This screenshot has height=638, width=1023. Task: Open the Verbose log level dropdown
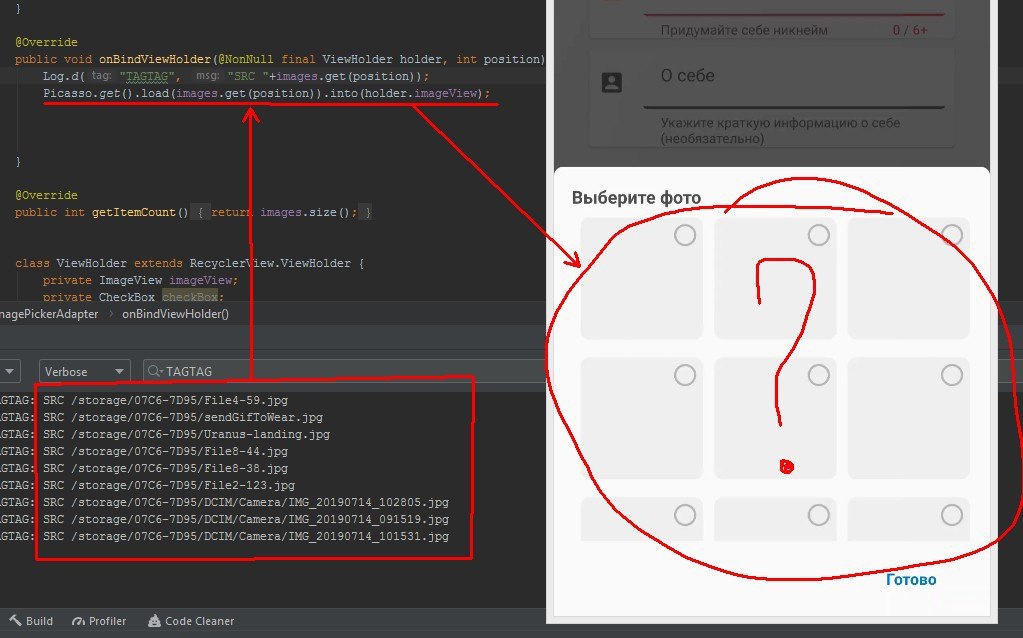[x=84, y=371]
